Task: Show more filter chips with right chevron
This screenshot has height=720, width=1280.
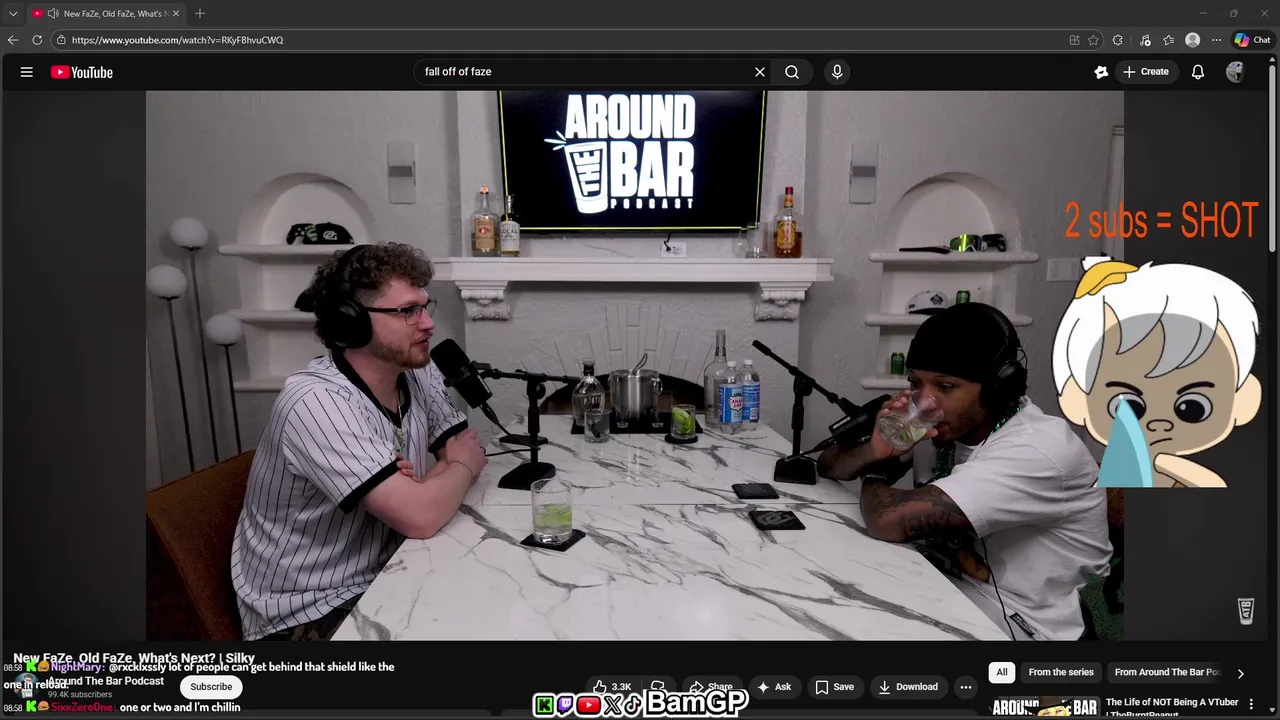Action: (1240, 673)
